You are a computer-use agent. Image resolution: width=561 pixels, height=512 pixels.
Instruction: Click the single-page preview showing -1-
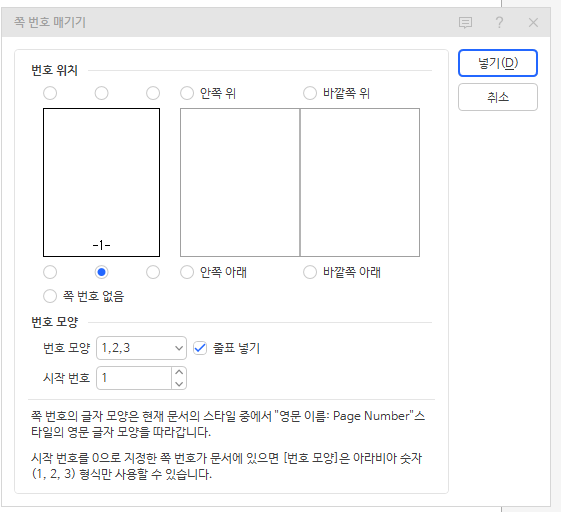(x=101, y=182)
